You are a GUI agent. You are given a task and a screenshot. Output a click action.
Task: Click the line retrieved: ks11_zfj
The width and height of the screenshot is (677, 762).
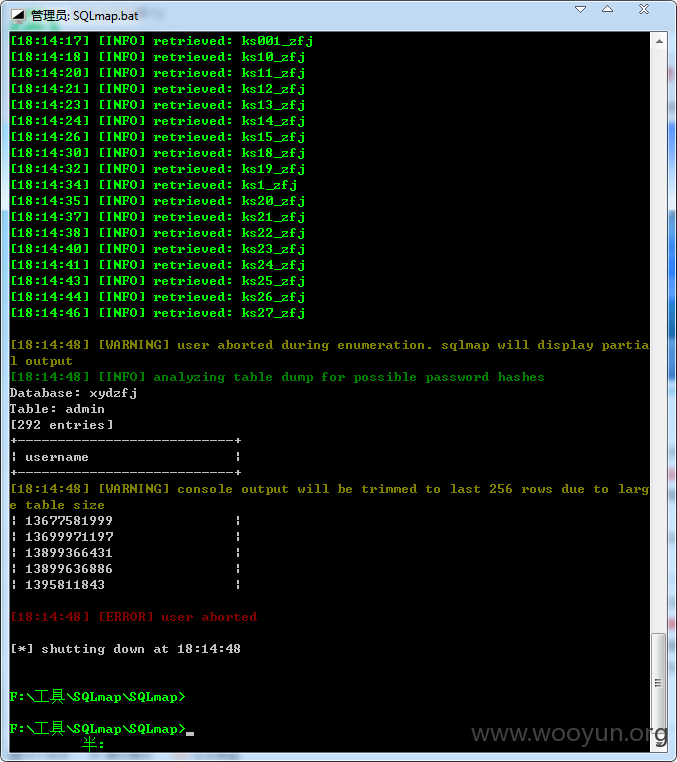[x=157, y=73]
